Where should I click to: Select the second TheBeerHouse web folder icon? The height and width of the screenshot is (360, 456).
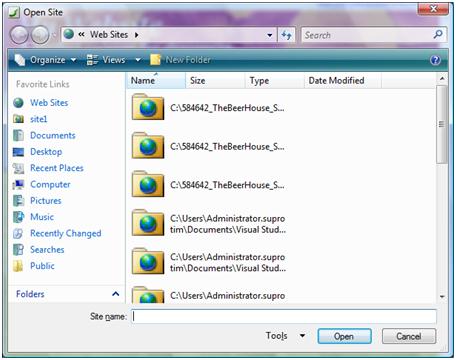148,146
